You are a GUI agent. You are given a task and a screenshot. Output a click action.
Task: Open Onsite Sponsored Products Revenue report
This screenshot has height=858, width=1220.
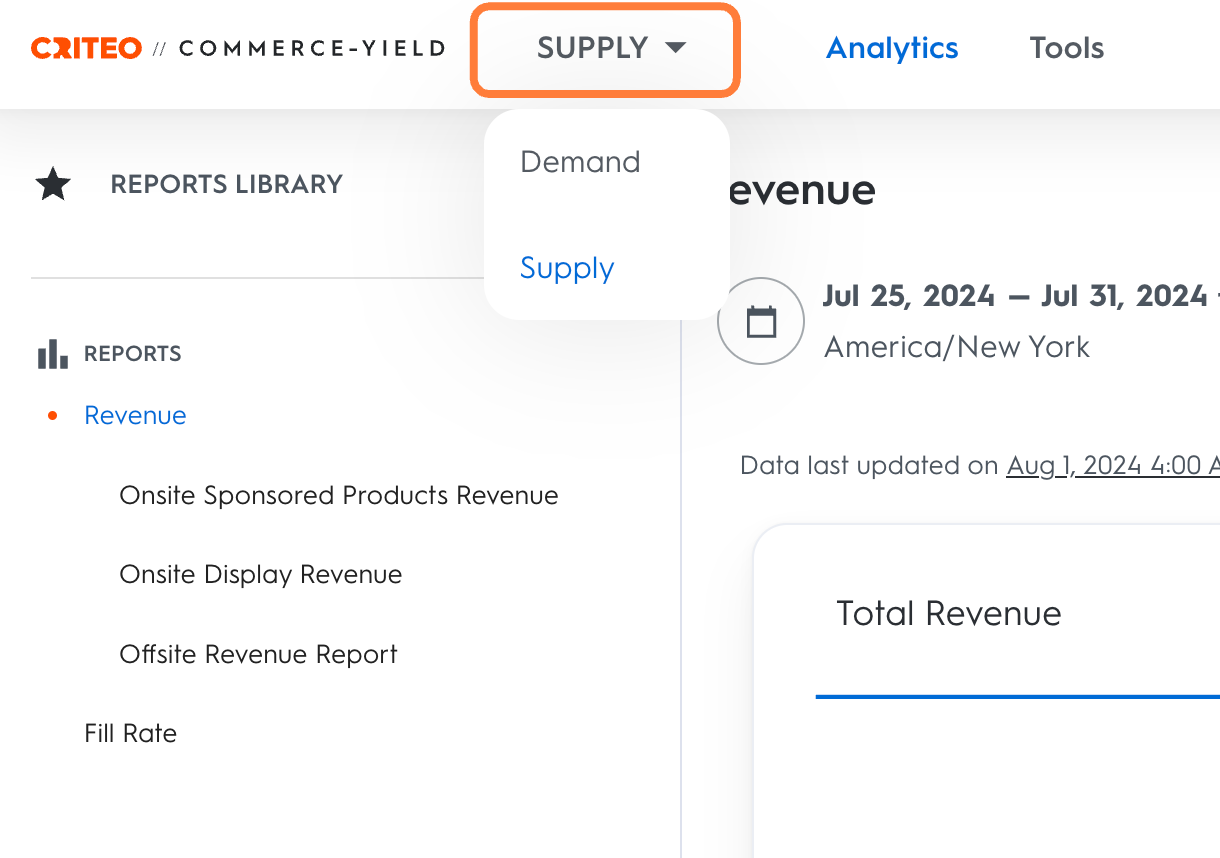[338, 495]
